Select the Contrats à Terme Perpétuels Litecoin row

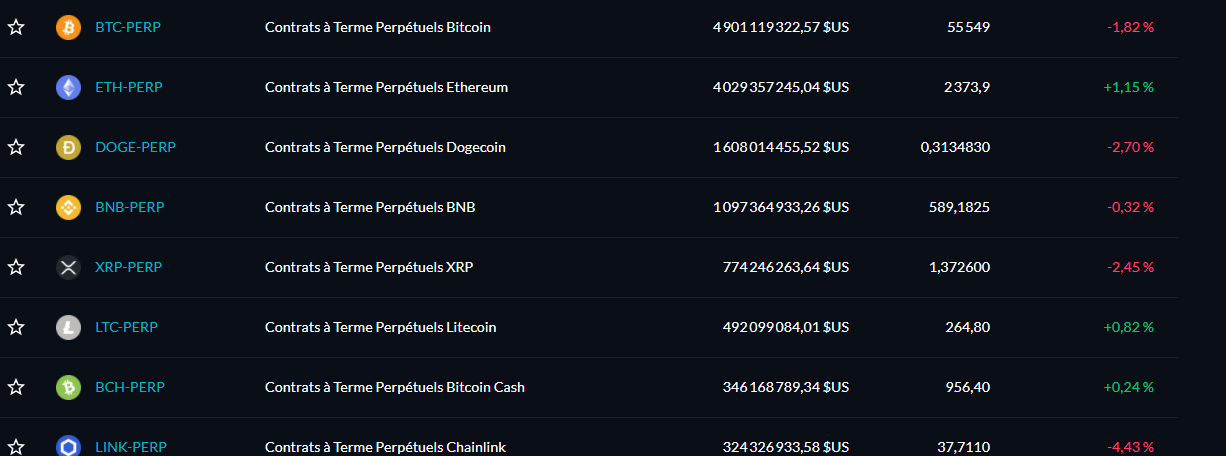590,327
